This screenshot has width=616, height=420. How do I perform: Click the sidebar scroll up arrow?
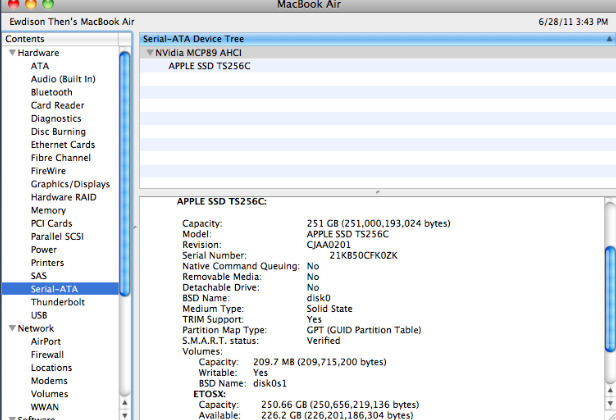125,403
